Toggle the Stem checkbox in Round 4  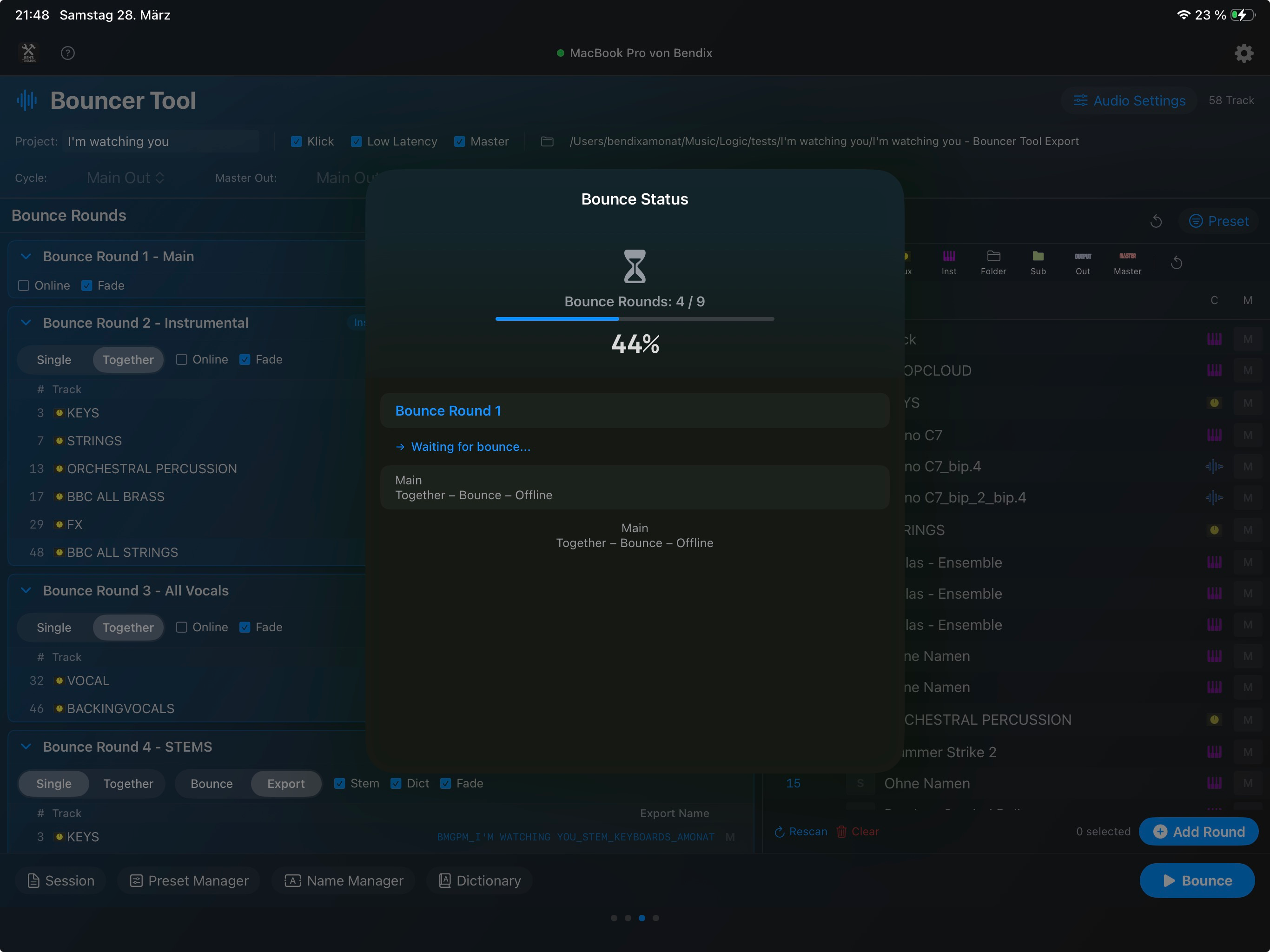click(339, 783)
